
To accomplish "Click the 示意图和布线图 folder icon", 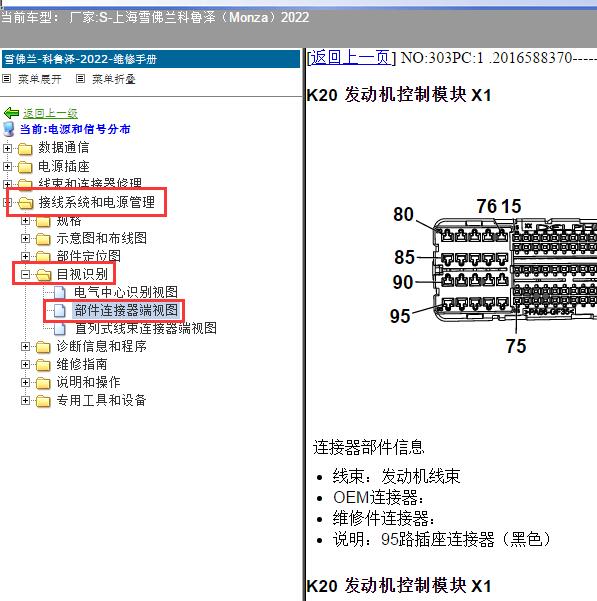I will click(x=43, y=239).
